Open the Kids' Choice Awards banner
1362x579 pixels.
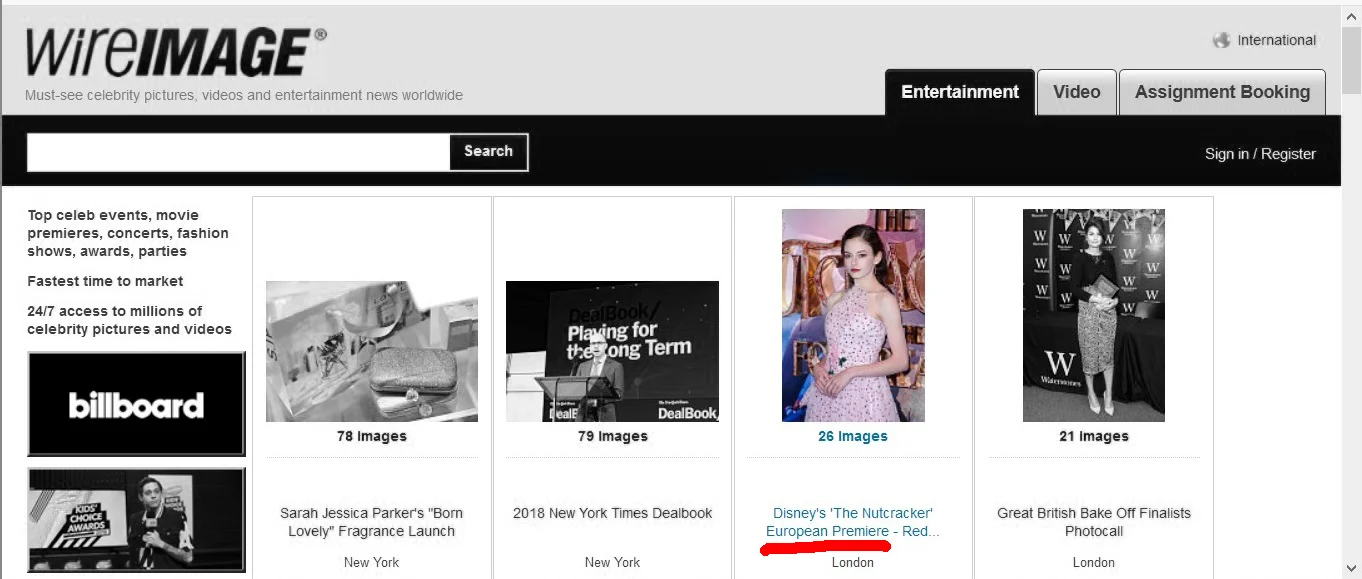pos(136,520)
